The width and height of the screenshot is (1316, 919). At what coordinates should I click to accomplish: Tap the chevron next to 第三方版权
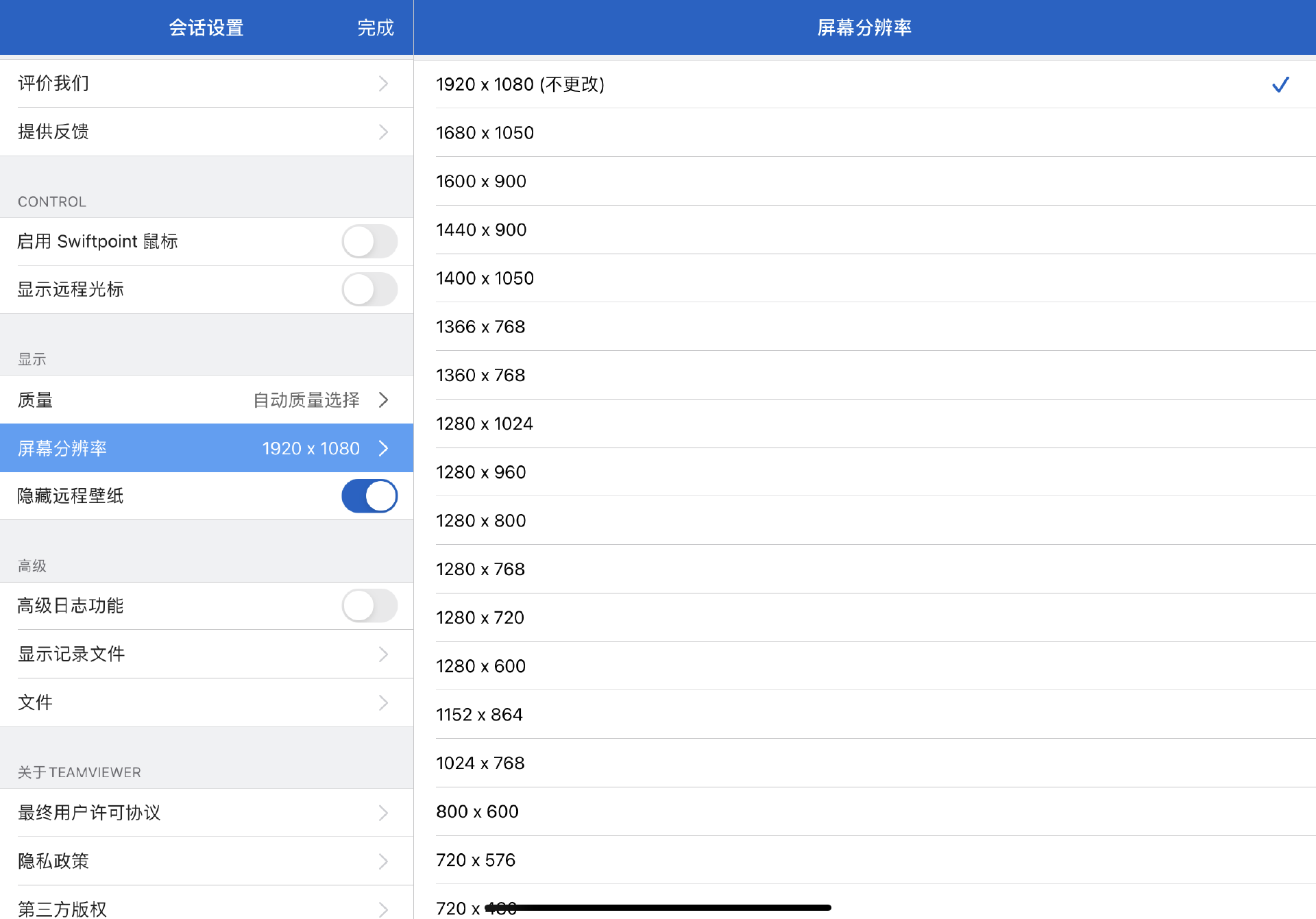click(x=383, y=909)
